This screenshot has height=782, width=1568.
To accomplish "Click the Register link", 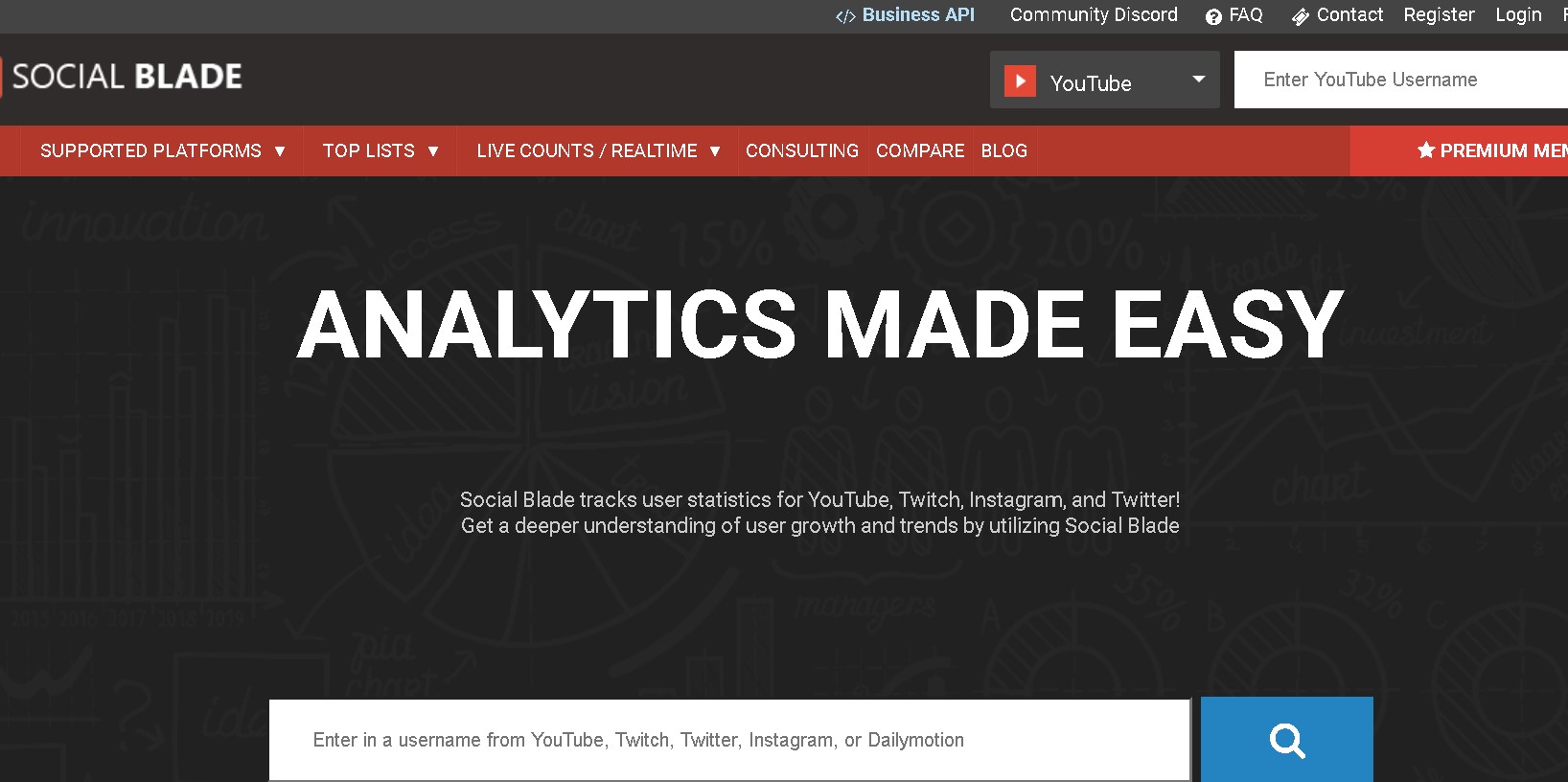I will click(x=1439, y=15).
